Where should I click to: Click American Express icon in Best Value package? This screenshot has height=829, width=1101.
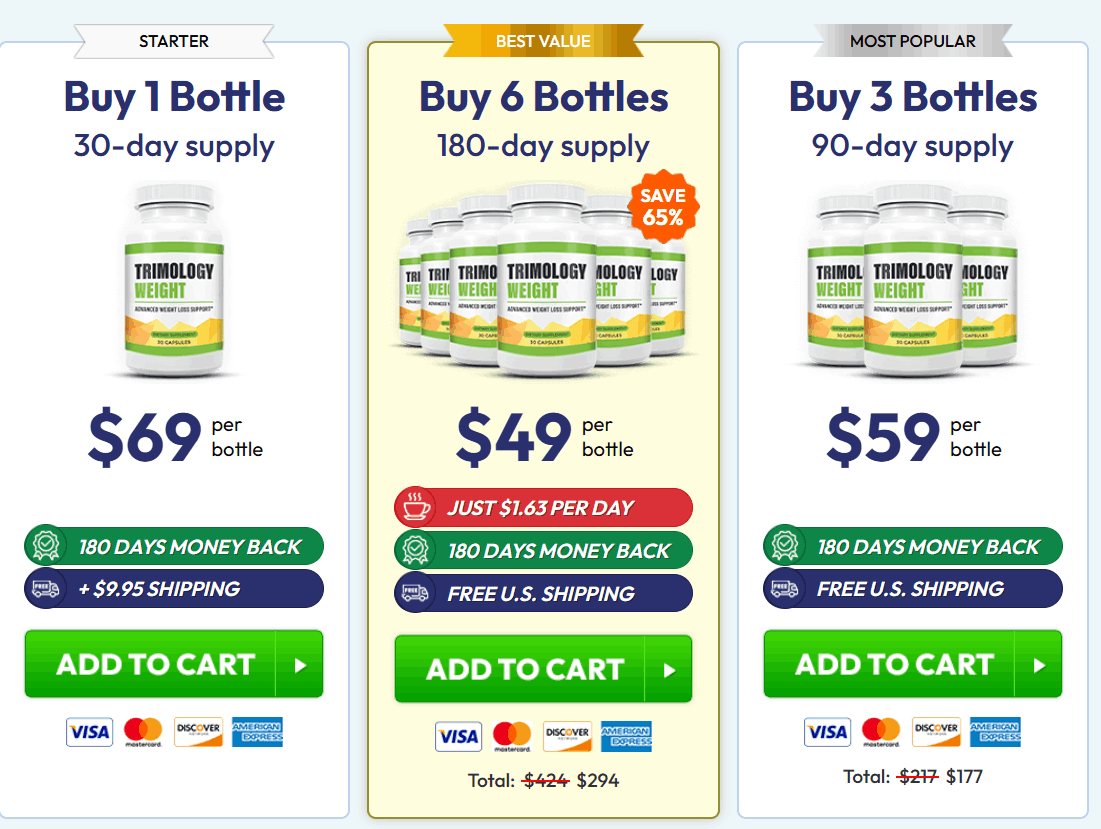coord(627,737)
